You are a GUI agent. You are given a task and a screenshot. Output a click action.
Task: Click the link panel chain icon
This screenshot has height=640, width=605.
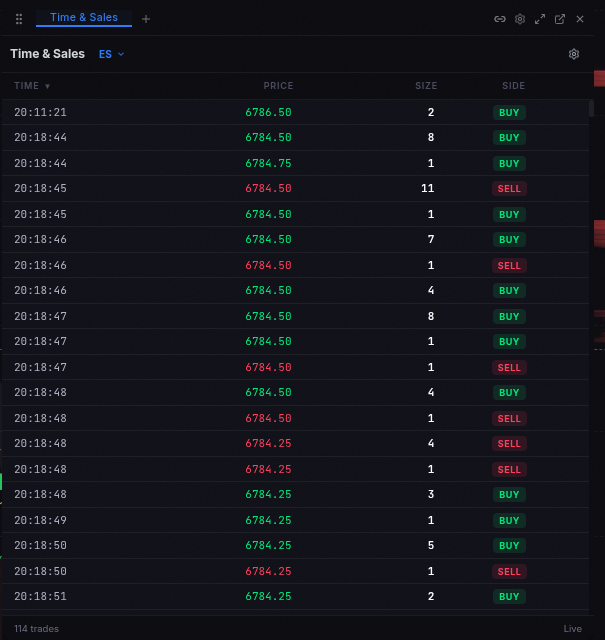coord(500,19)
